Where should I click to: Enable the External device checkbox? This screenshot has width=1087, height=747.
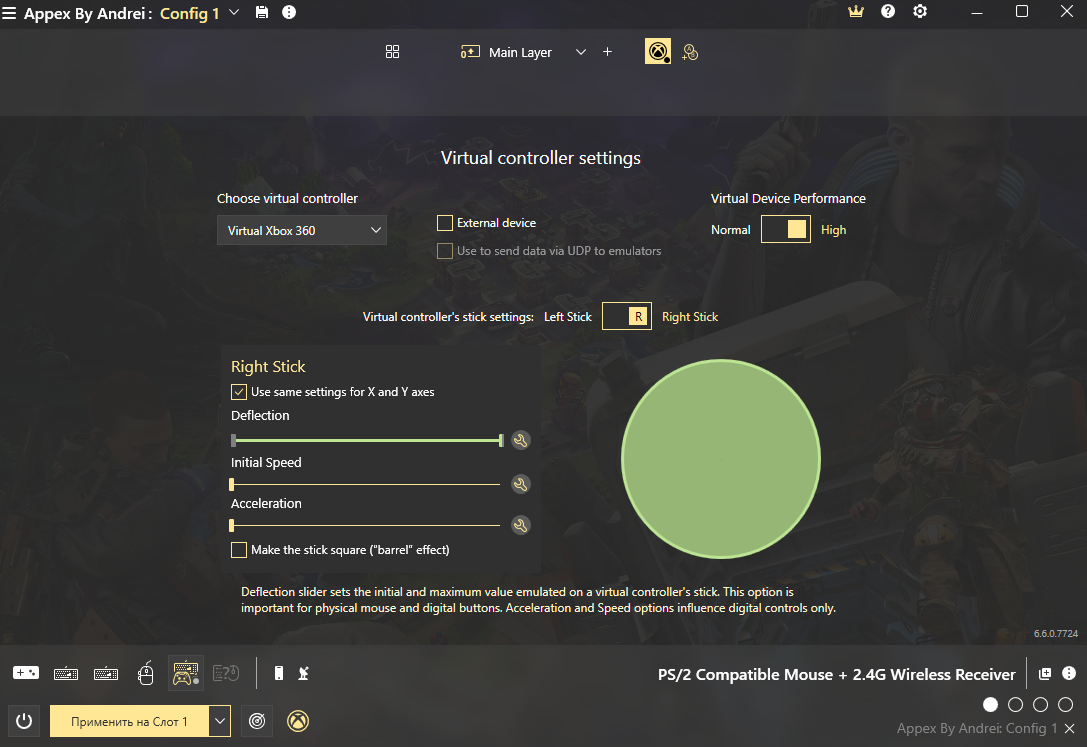tap(445, 223)
